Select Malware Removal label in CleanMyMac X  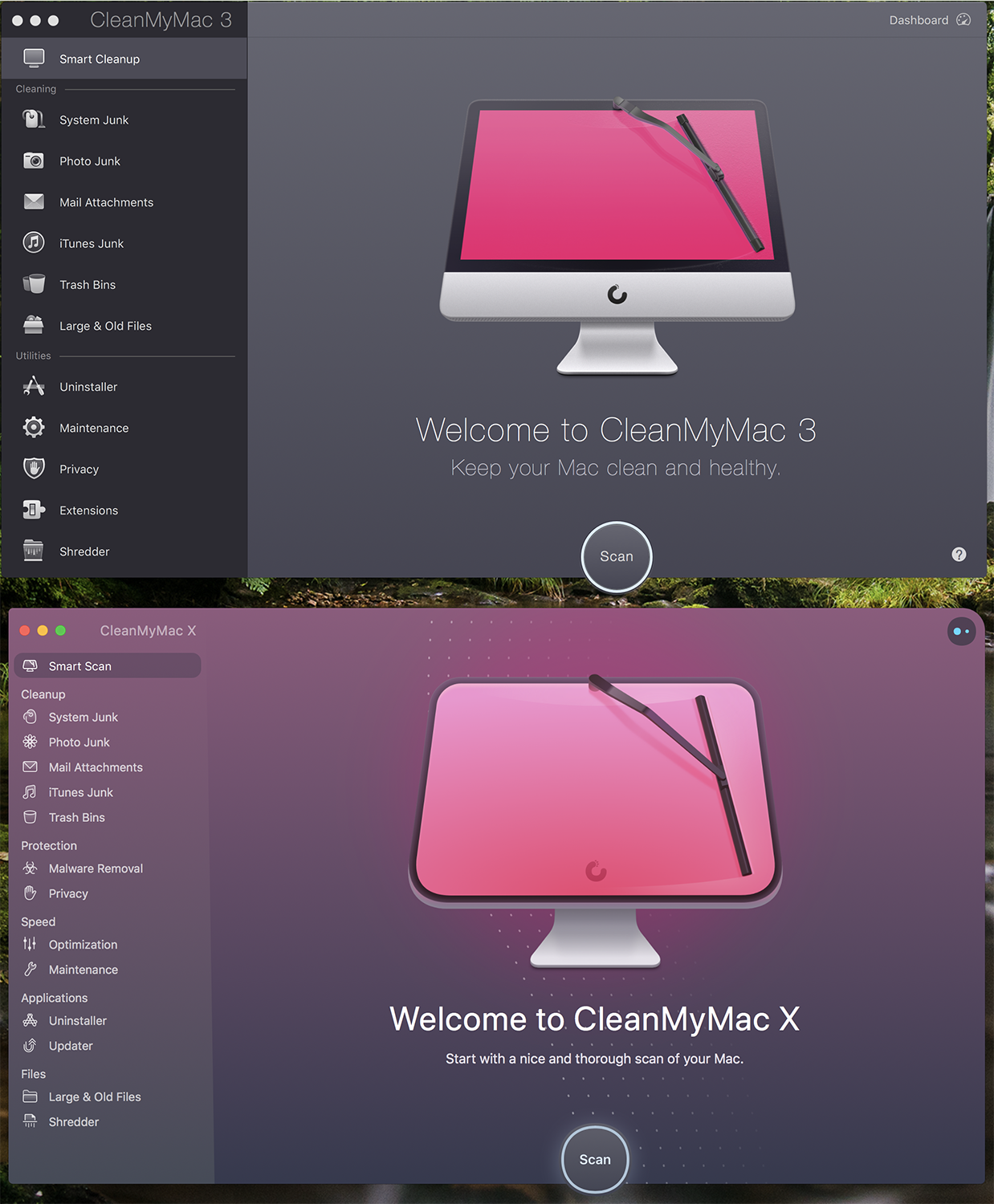(x=96, y=868)
